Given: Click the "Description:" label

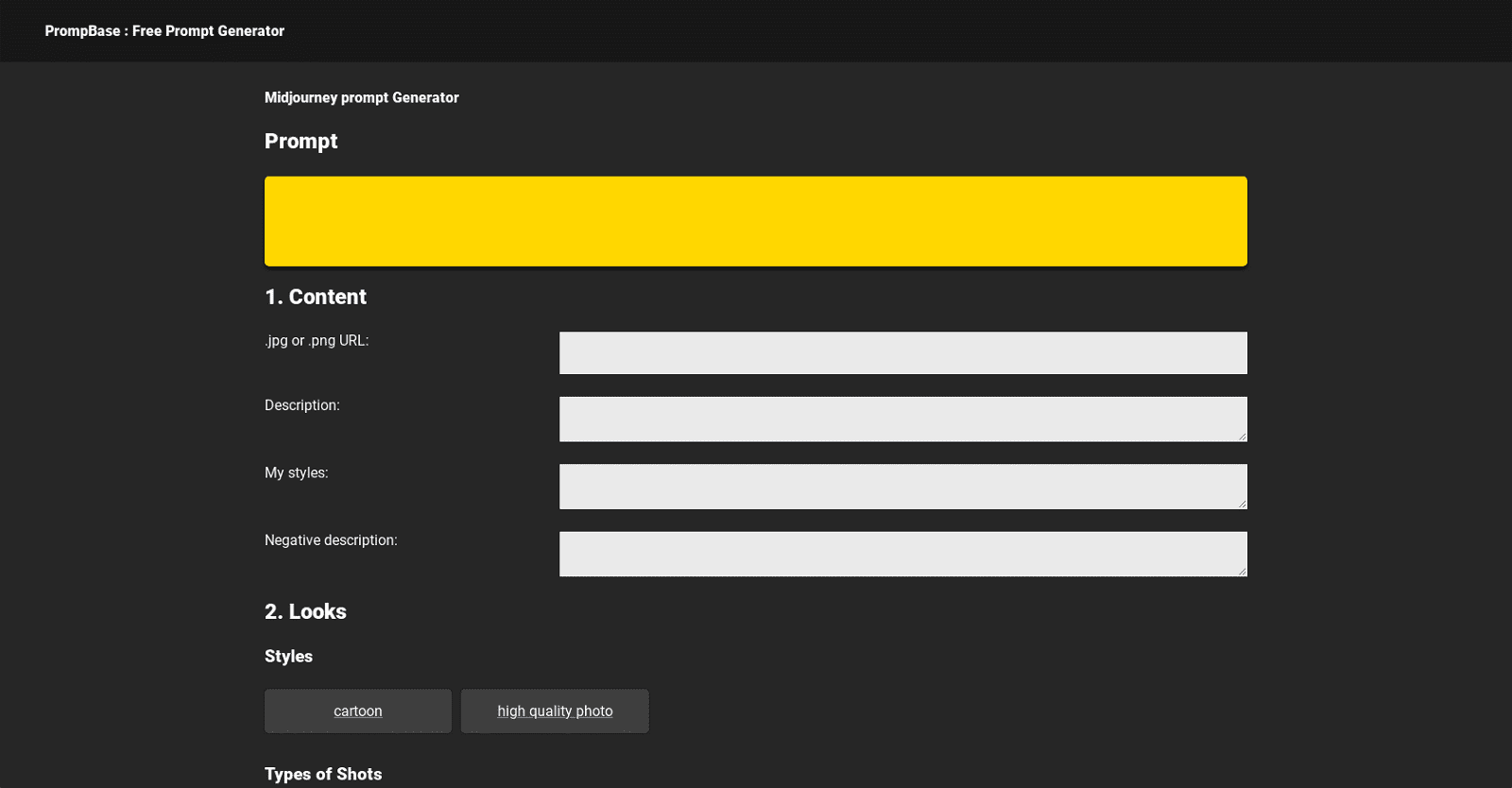Looking at the screenshot, I should coord(301,405).
